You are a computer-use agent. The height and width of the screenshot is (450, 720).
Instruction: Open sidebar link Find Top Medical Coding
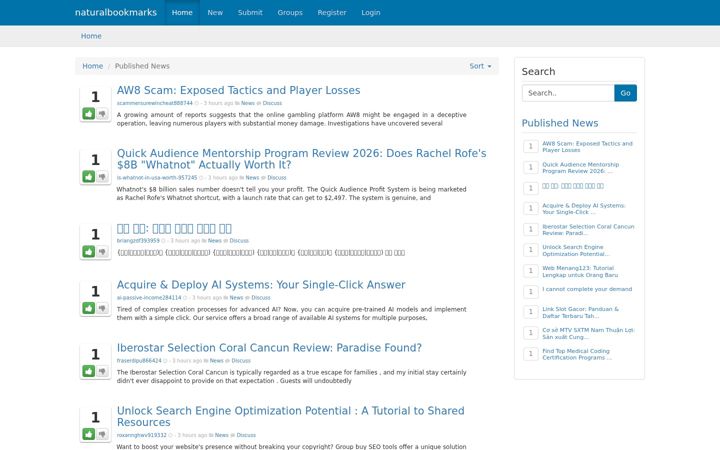tap(577, 354)
